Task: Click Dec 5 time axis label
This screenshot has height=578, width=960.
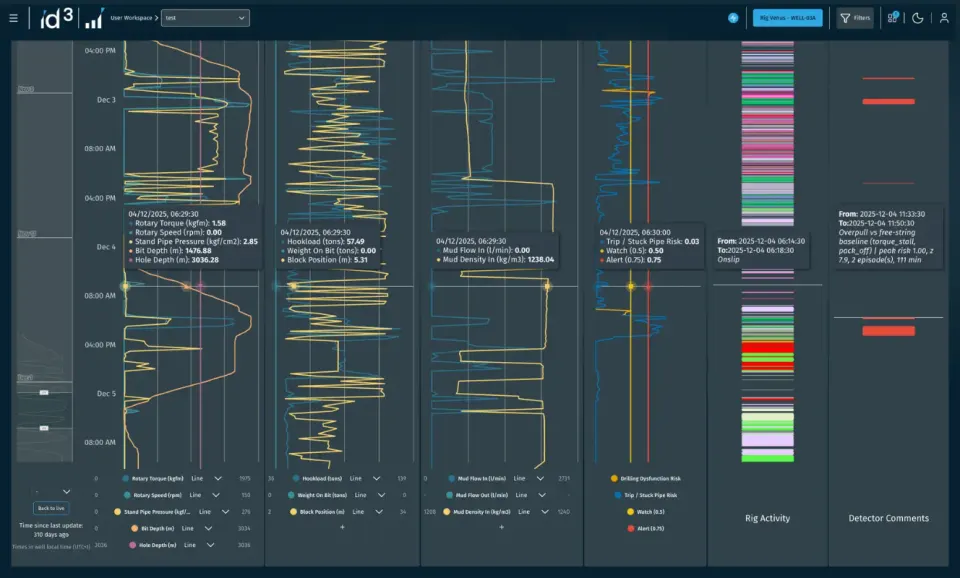Action: [106, 394]
